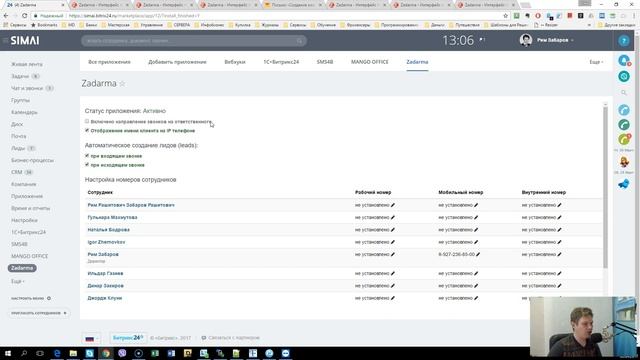
Task: Click the Сотрудник column header
Action: pos(100,192)
